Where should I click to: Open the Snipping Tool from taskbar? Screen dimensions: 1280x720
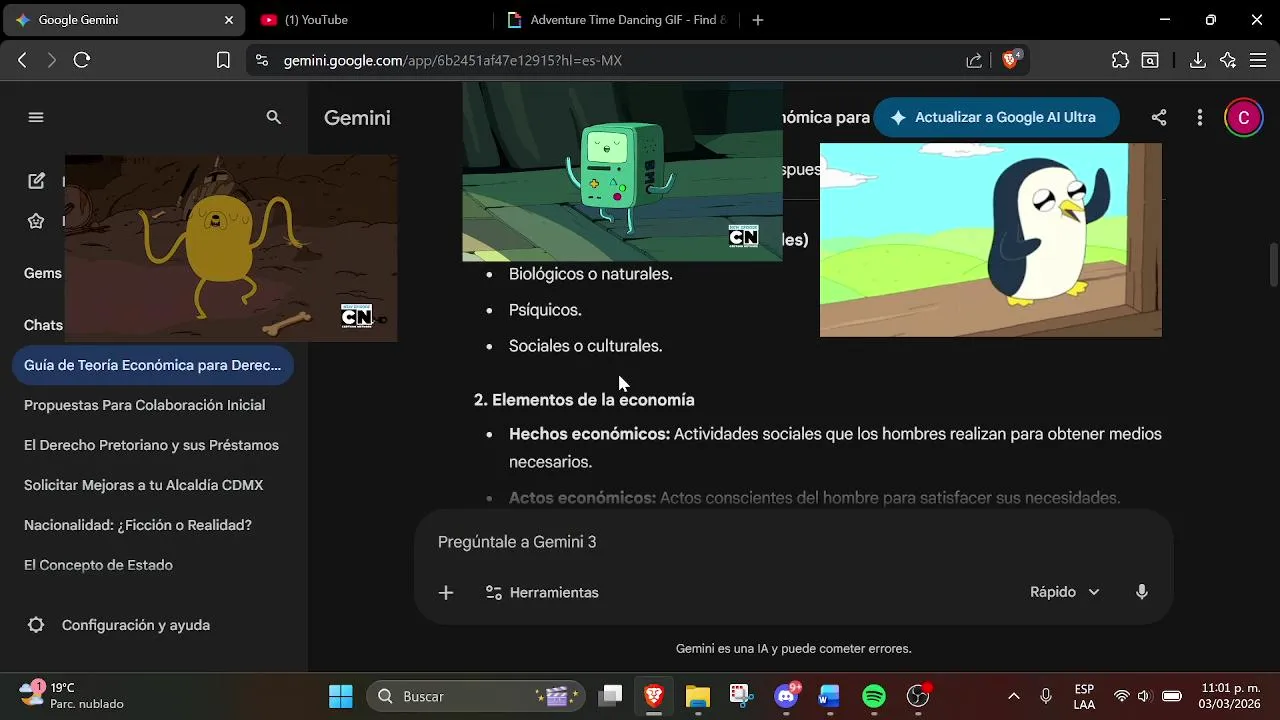click(x=740, y=696)
